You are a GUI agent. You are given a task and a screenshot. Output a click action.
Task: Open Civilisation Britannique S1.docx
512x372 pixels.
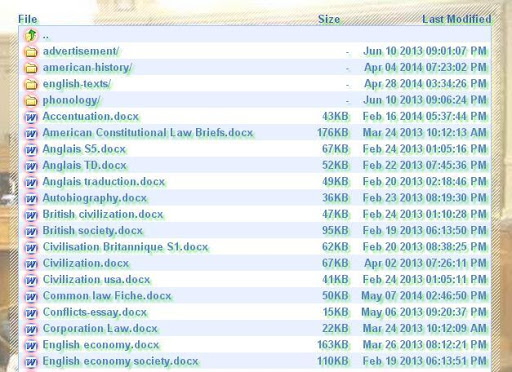125,247
